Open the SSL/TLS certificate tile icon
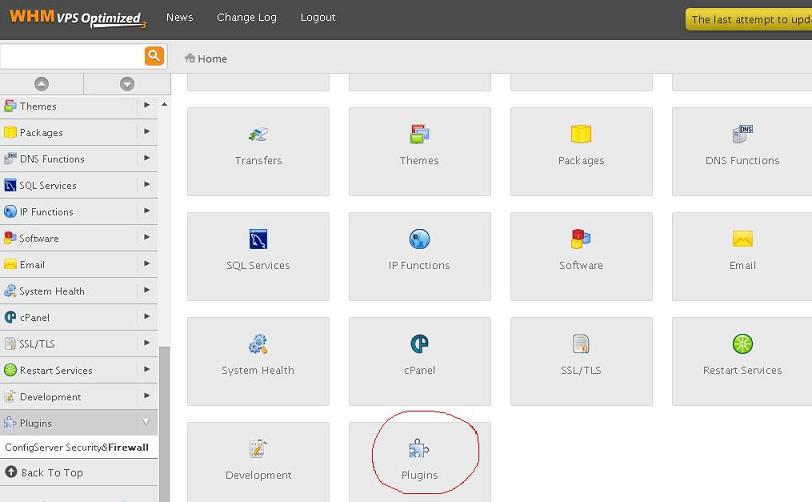The image size is (812, 502). (581, 343)
